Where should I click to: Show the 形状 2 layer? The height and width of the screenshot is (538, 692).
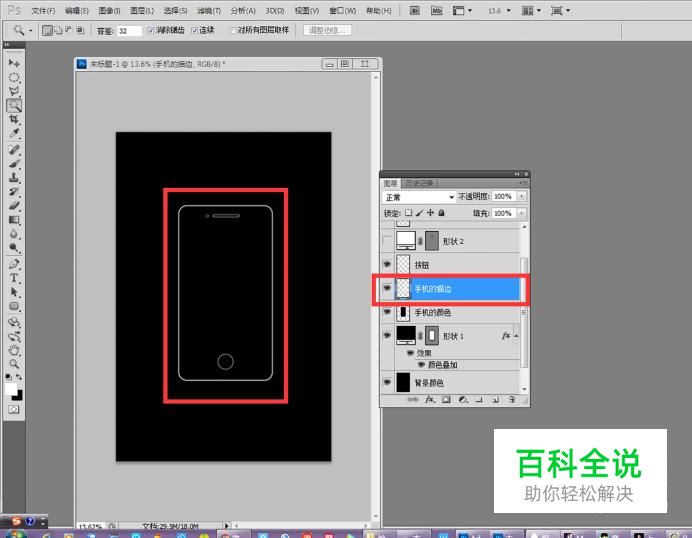point(387,241)
